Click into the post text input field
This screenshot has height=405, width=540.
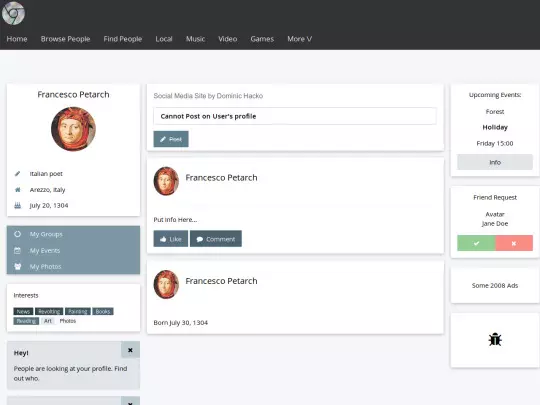[295, 116]
